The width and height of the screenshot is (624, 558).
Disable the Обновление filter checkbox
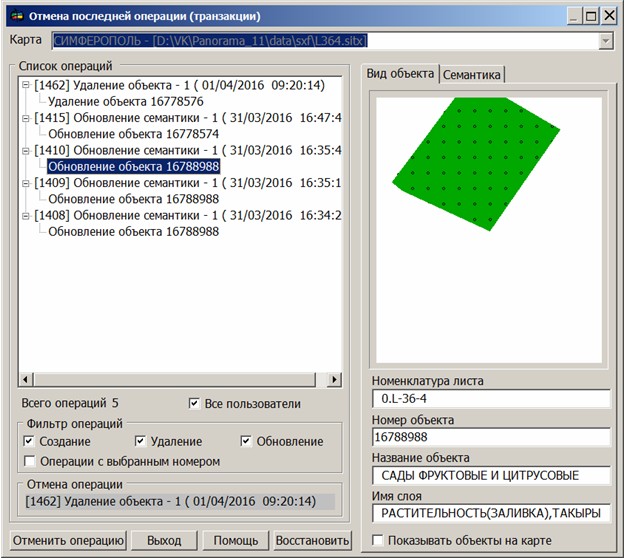coord(247,441)
